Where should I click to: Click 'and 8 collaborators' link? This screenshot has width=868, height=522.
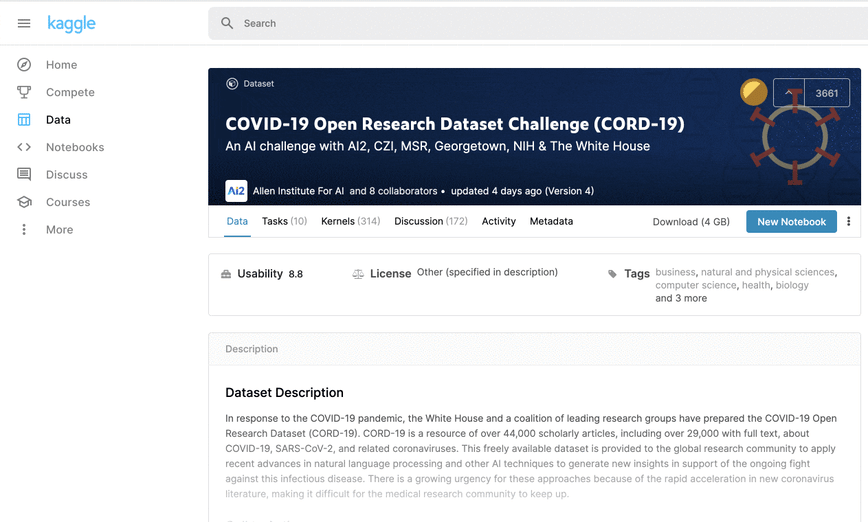[x=393, y=191]
